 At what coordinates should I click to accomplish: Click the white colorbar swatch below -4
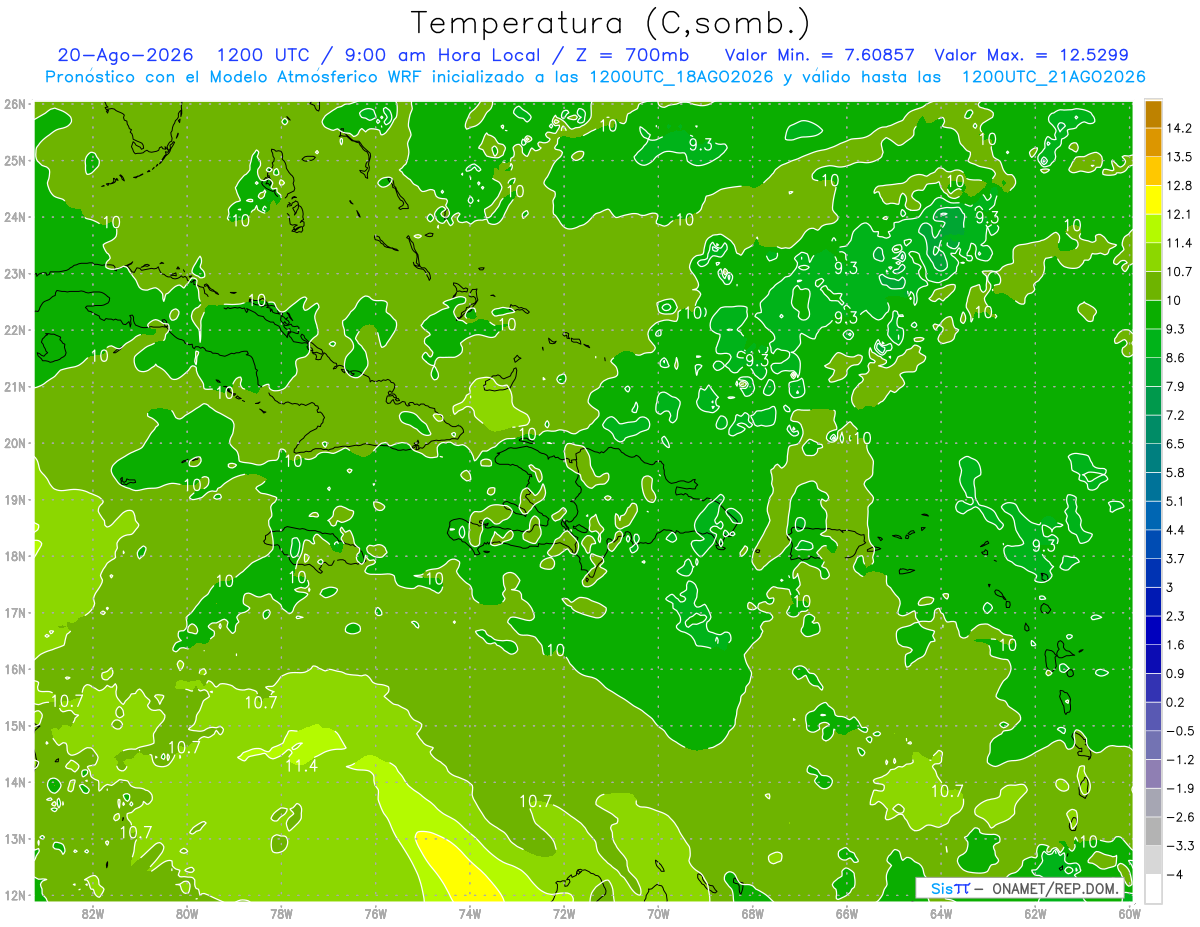click(1153, 888)
